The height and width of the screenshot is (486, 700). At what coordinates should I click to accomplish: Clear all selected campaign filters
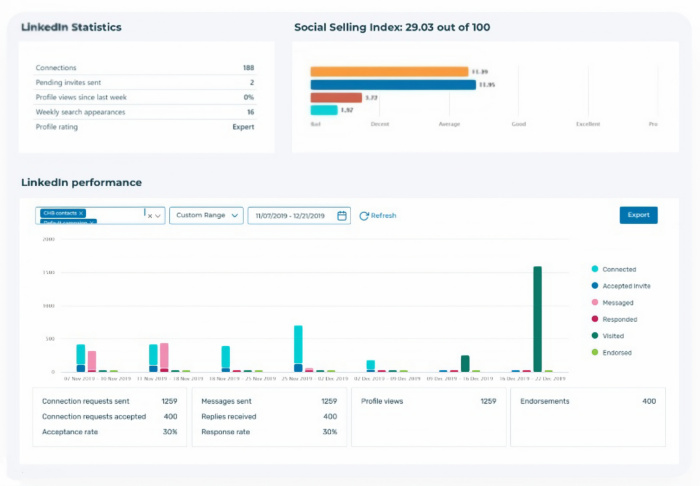pyautogui.click(x=149, y=215)
